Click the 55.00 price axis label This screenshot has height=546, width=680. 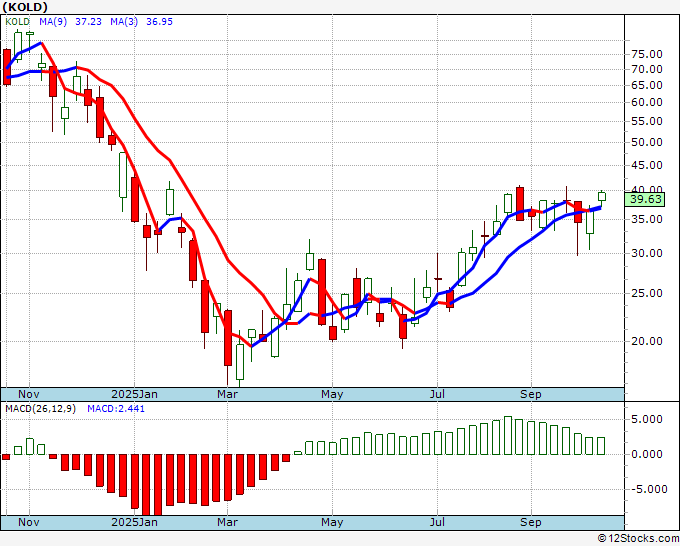point(647,121)
